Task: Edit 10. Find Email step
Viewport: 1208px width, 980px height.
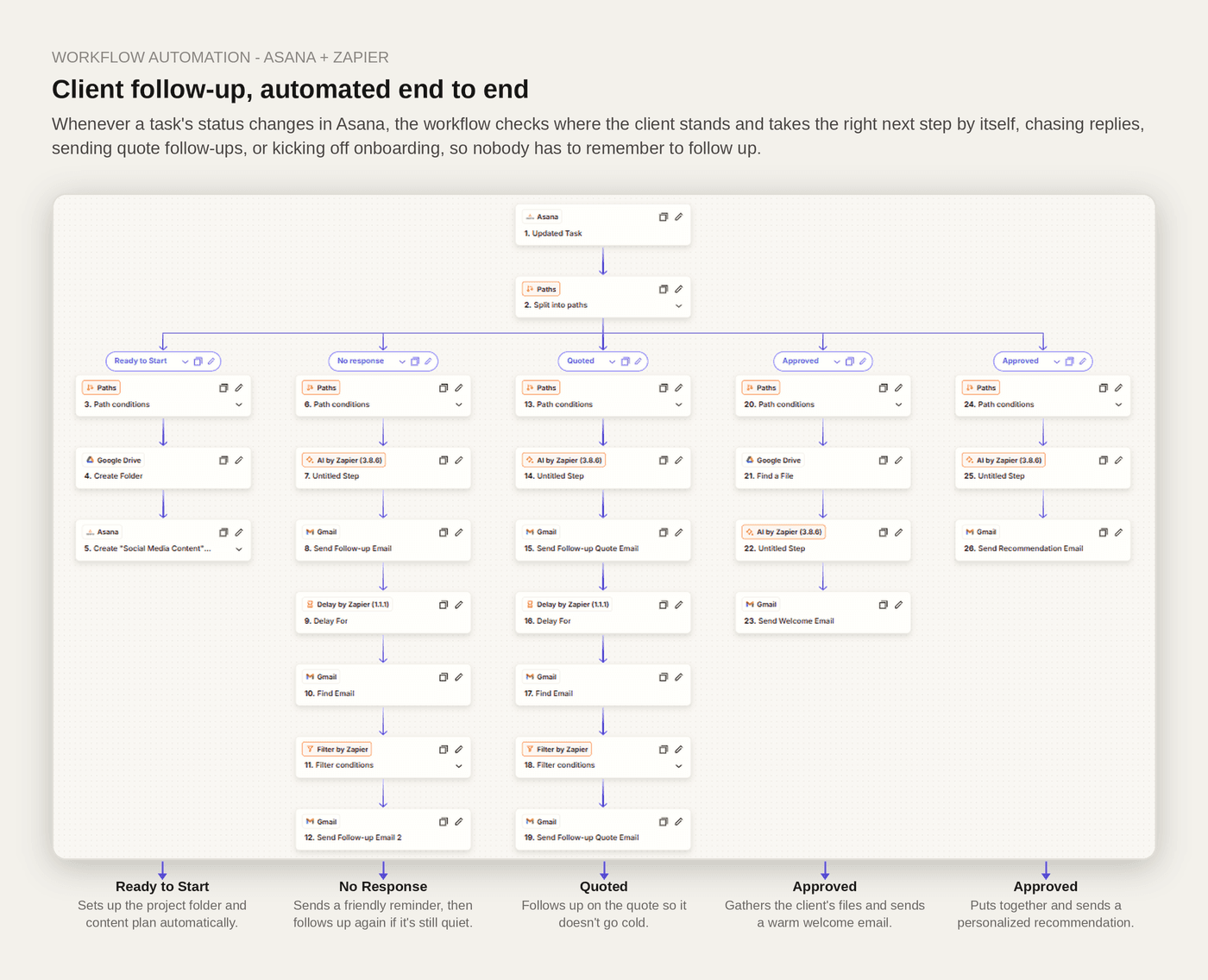Action: 459,677
